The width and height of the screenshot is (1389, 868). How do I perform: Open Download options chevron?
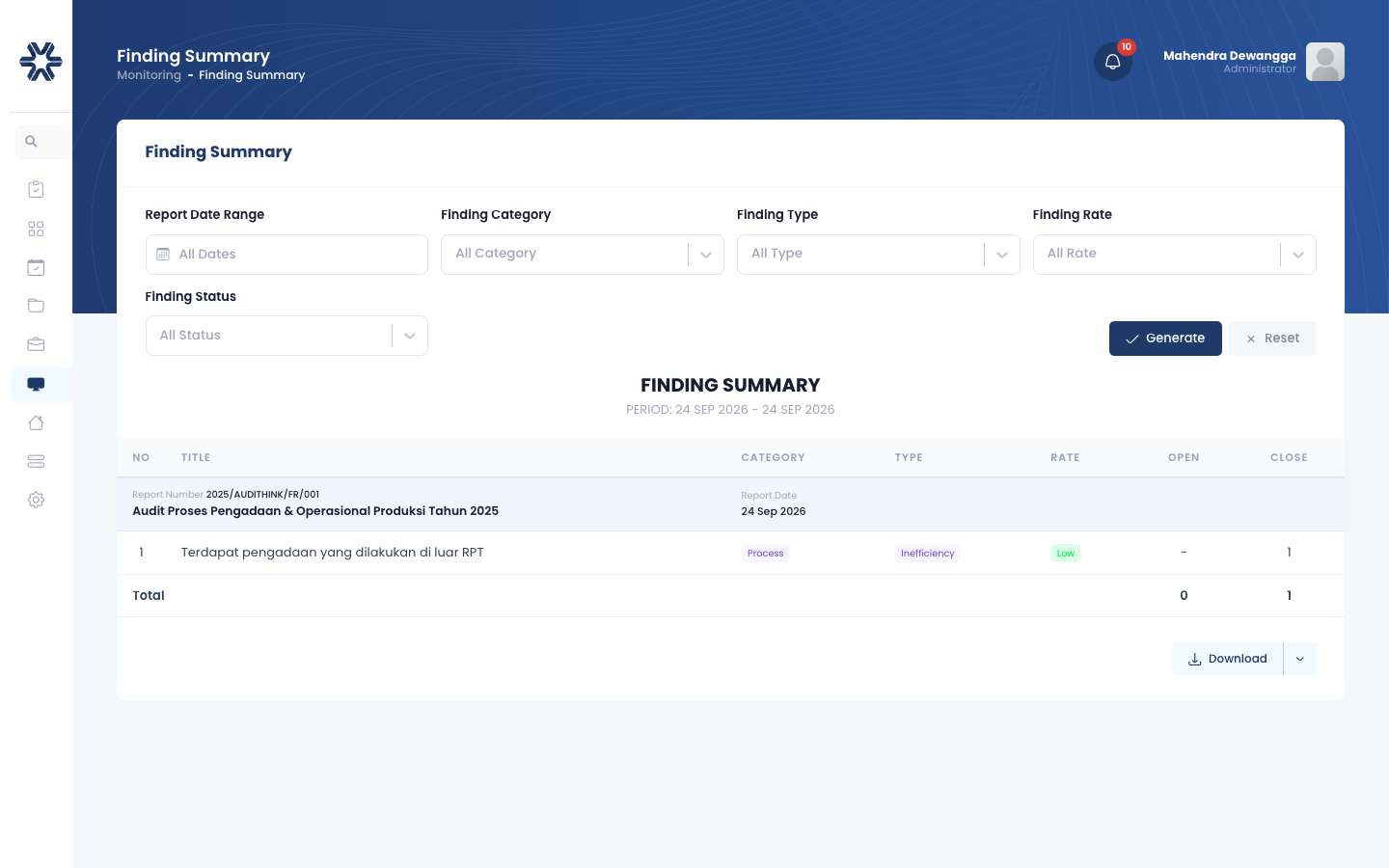pos(1300,659)
